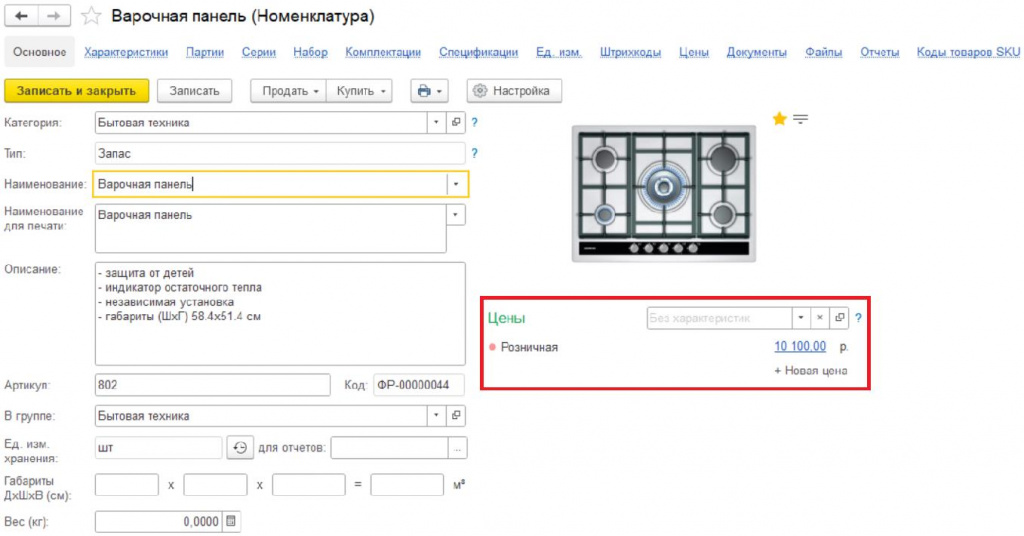Screen dimensions: 1024x536
Task: Click the help question mark in Цены
Action: coord(858,318)
